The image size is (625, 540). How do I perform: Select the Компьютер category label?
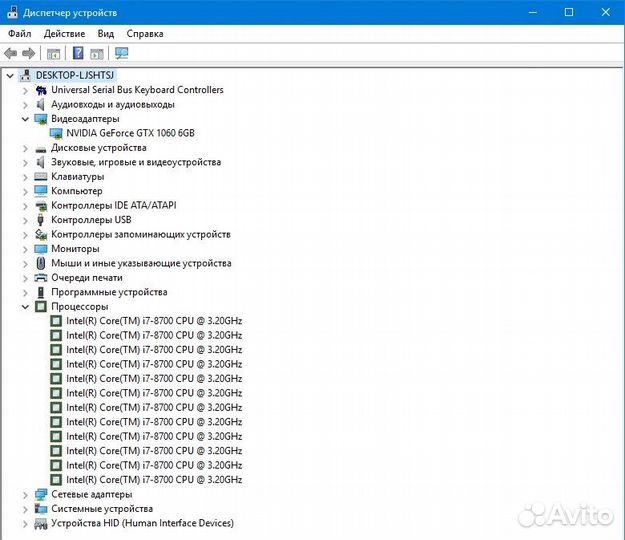point(77,191)
